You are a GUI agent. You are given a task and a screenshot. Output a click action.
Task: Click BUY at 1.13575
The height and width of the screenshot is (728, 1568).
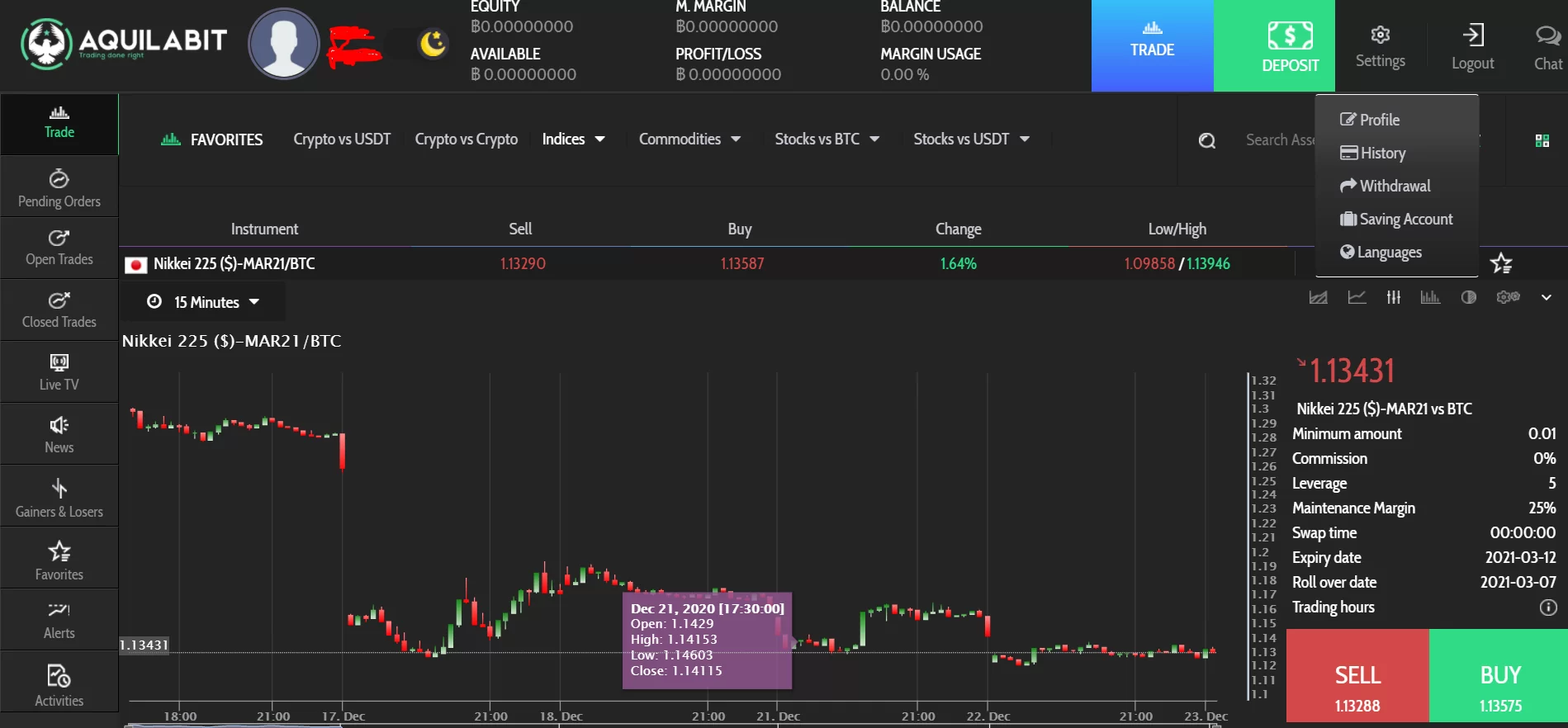pos(1499,676)
